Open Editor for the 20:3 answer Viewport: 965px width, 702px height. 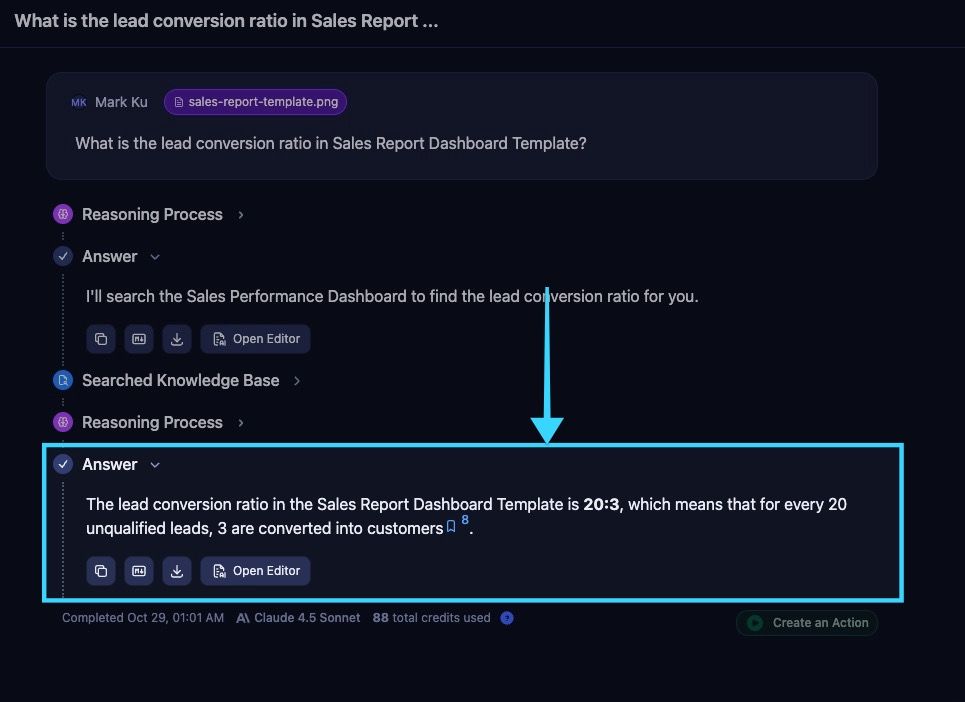[256, 571]
